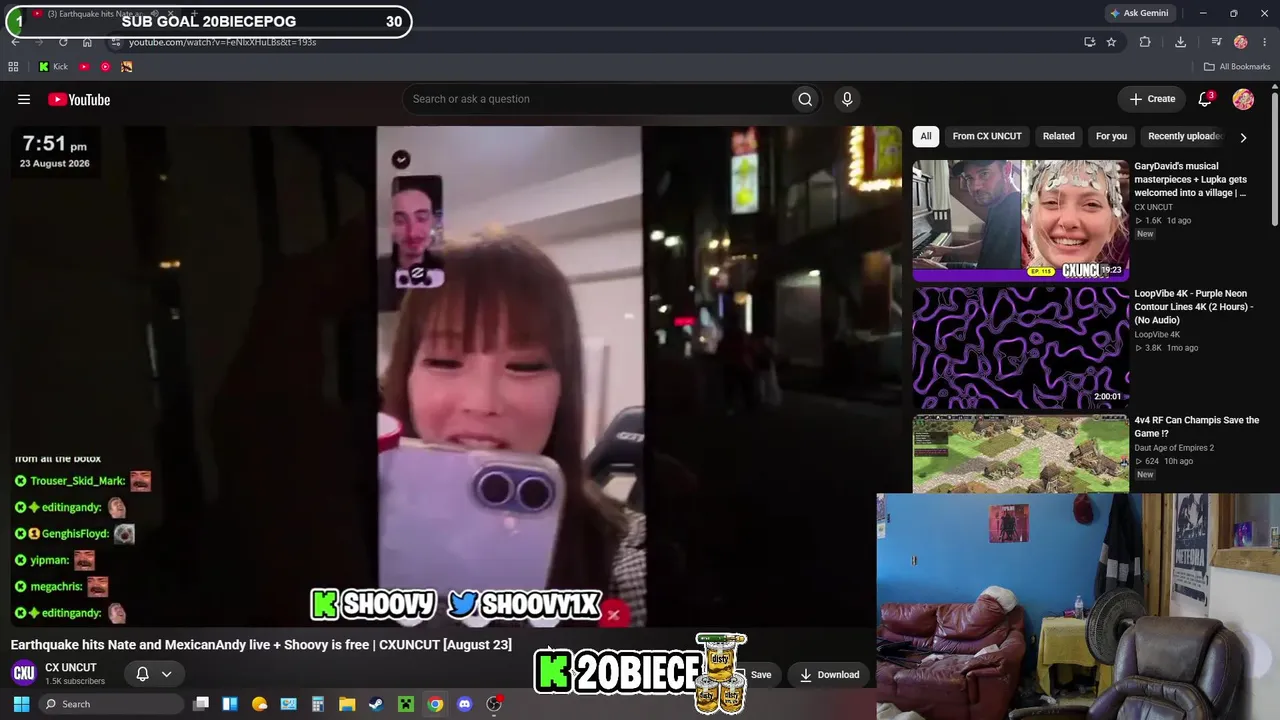The width and height of the screenshot is (1280, 720).
Task: Open Chrome media controls icon
Action: (1216, 42)
